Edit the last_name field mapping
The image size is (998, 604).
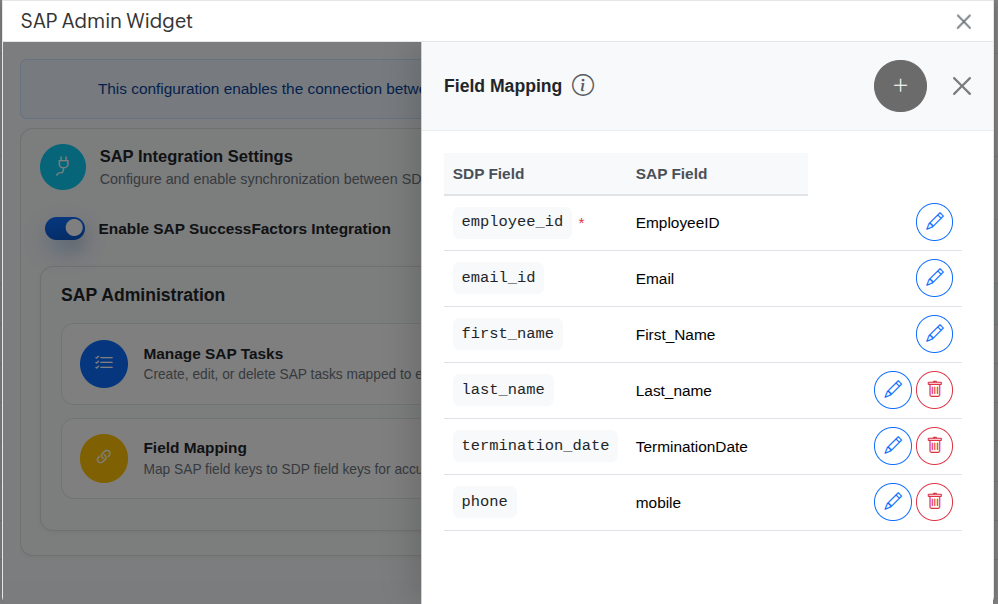click(892, 390)
